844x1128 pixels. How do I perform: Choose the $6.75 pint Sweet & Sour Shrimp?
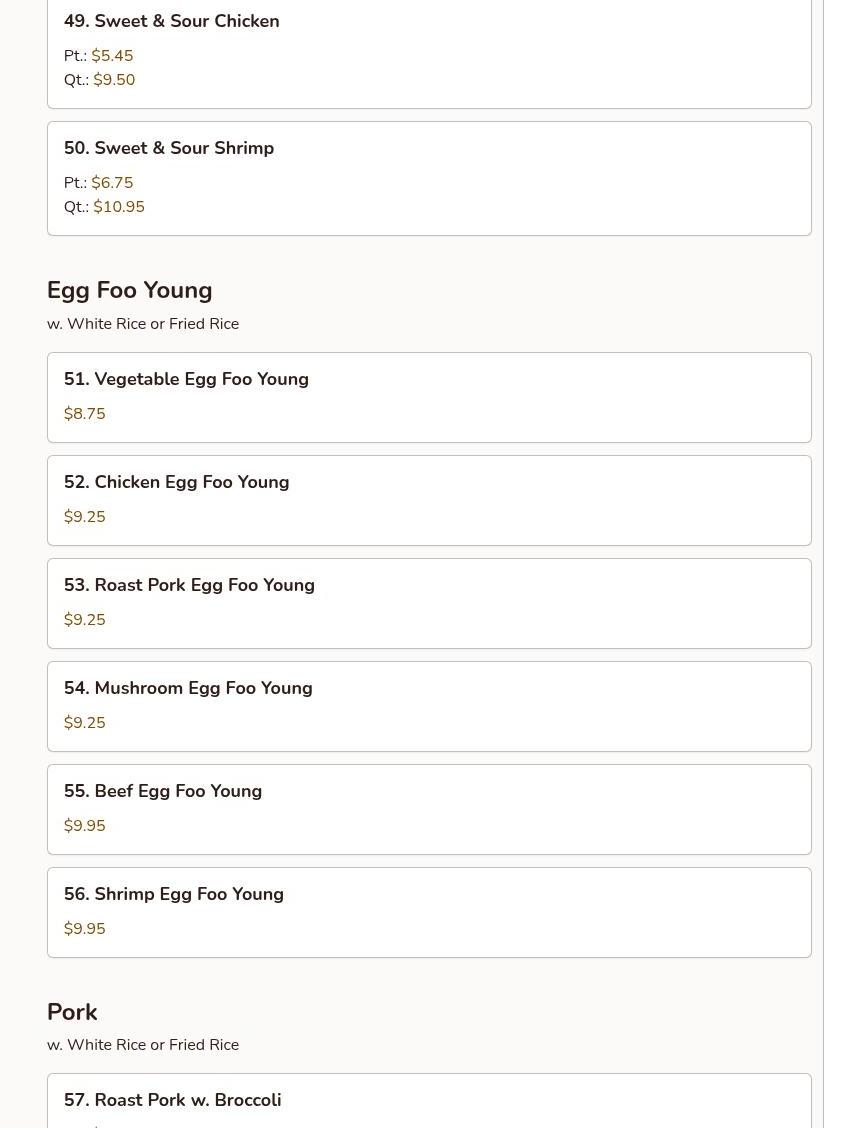pyautogui.click(x=112, y=183)
